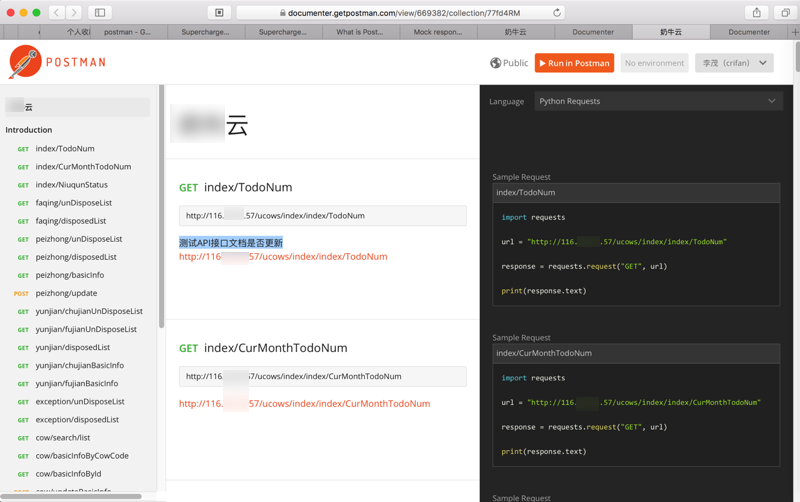
Task: Switch to the What is Post... tab
Action: point(360,32)
